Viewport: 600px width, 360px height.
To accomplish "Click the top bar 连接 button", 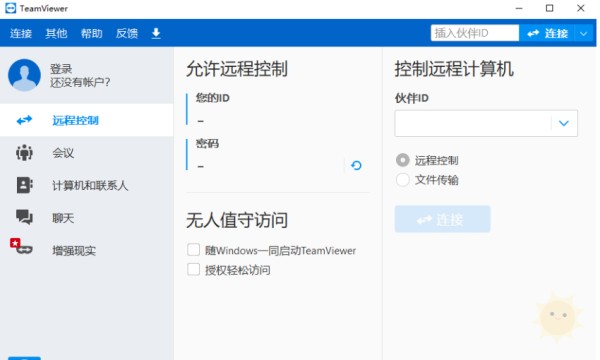I will click(x=547, y=33).
